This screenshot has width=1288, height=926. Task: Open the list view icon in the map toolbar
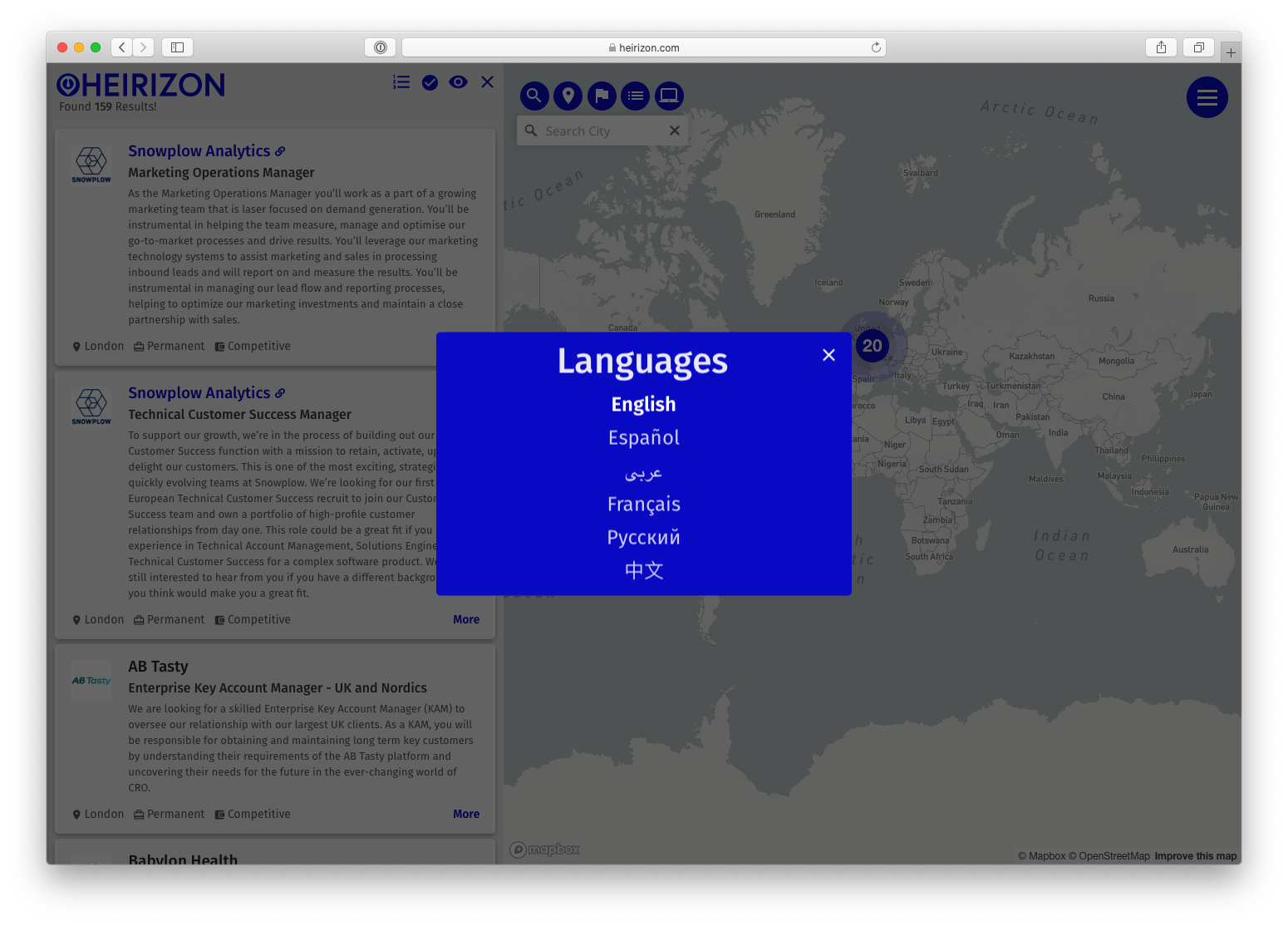[x=636, y=96]
